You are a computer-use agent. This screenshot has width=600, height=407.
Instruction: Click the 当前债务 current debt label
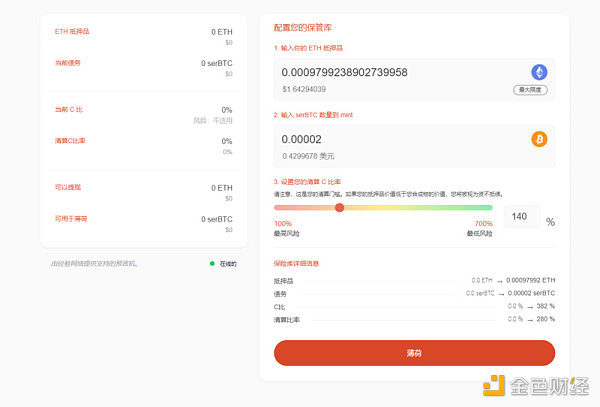tap(68, 63)
